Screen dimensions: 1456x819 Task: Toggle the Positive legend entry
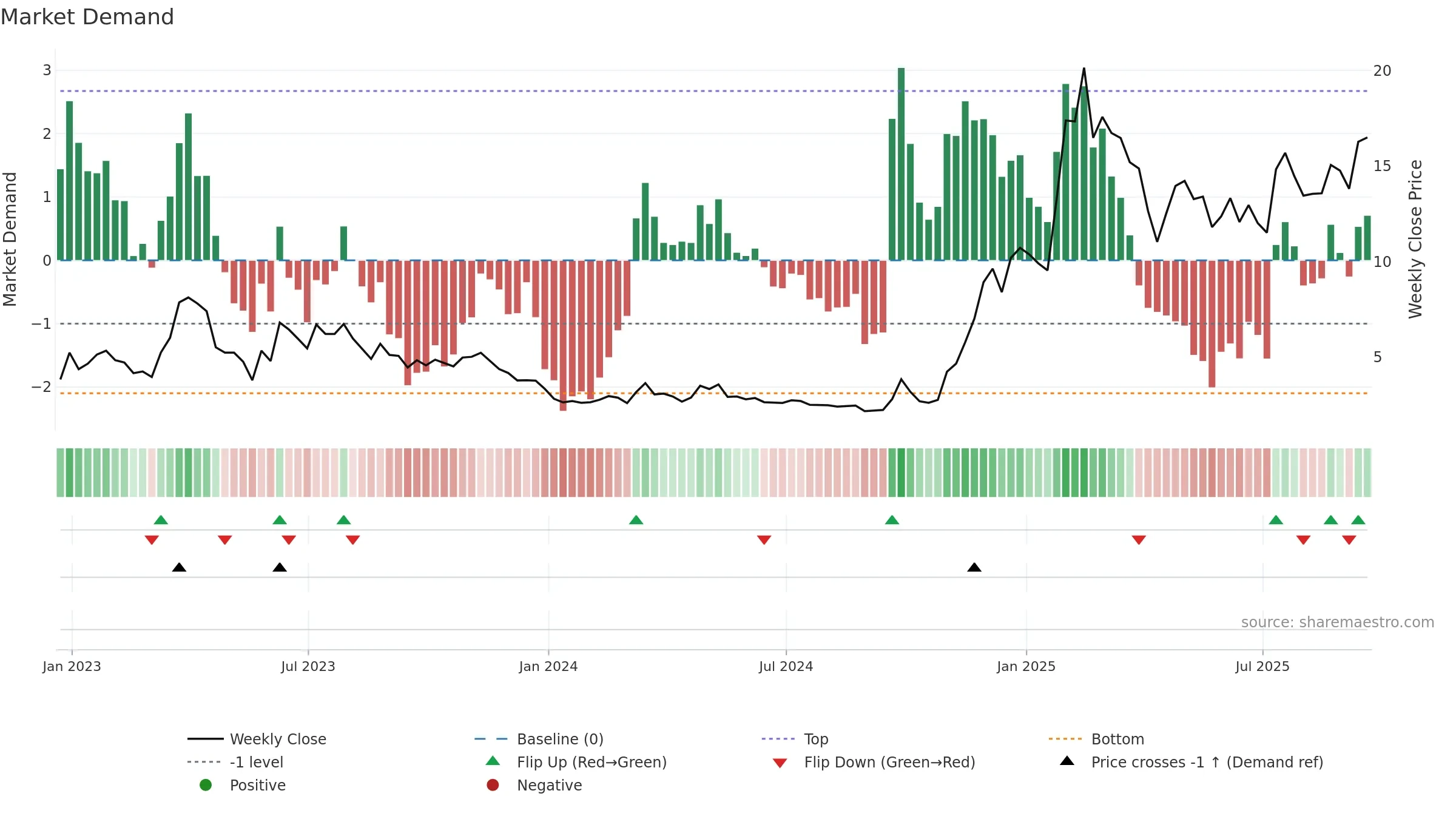click(243, 785)
